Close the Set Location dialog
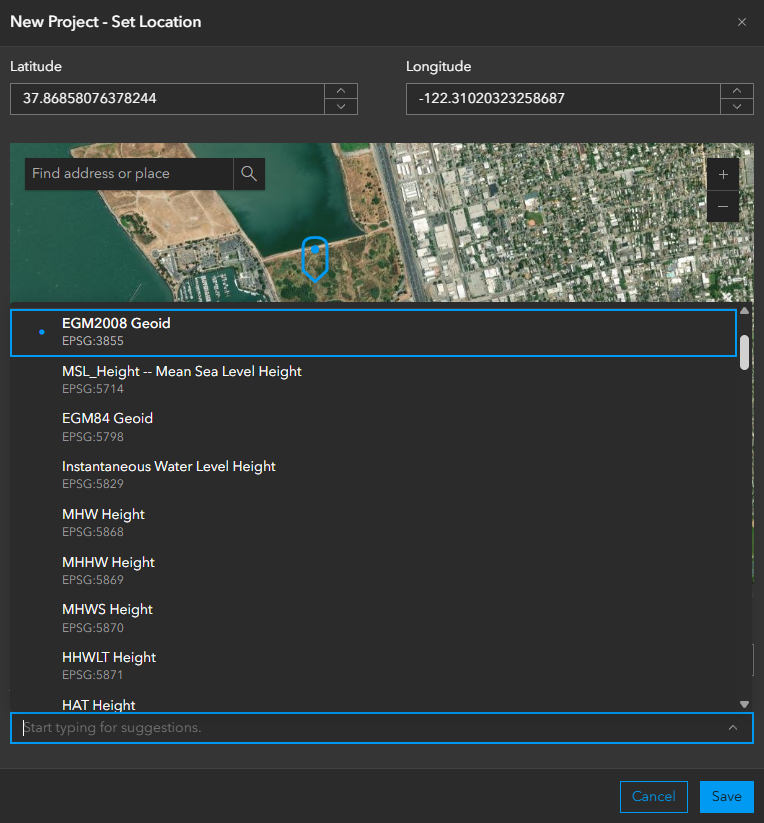Screen dimensions: 764x823 (741, 22)
